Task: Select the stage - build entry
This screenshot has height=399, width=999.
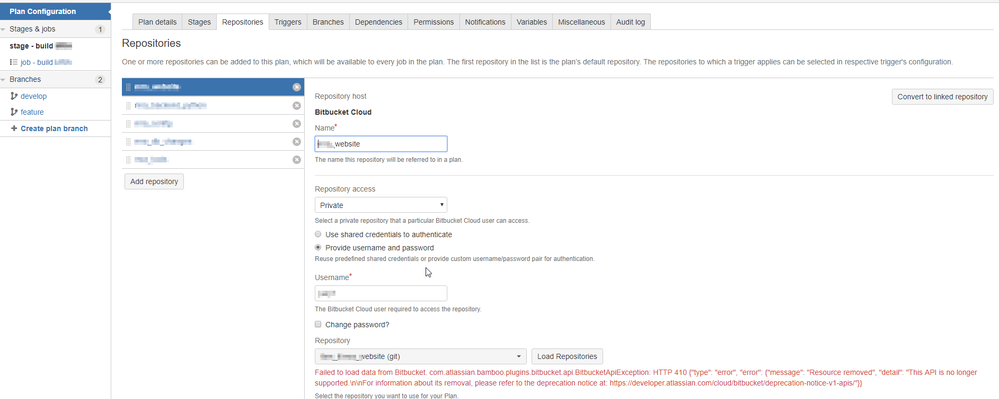Action: coord(41,47)
